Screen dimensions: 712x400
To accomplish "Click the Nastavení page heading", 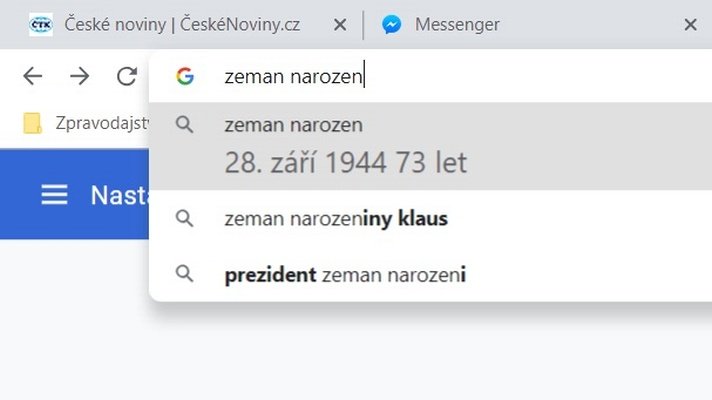I will click(x=119, y=195).
